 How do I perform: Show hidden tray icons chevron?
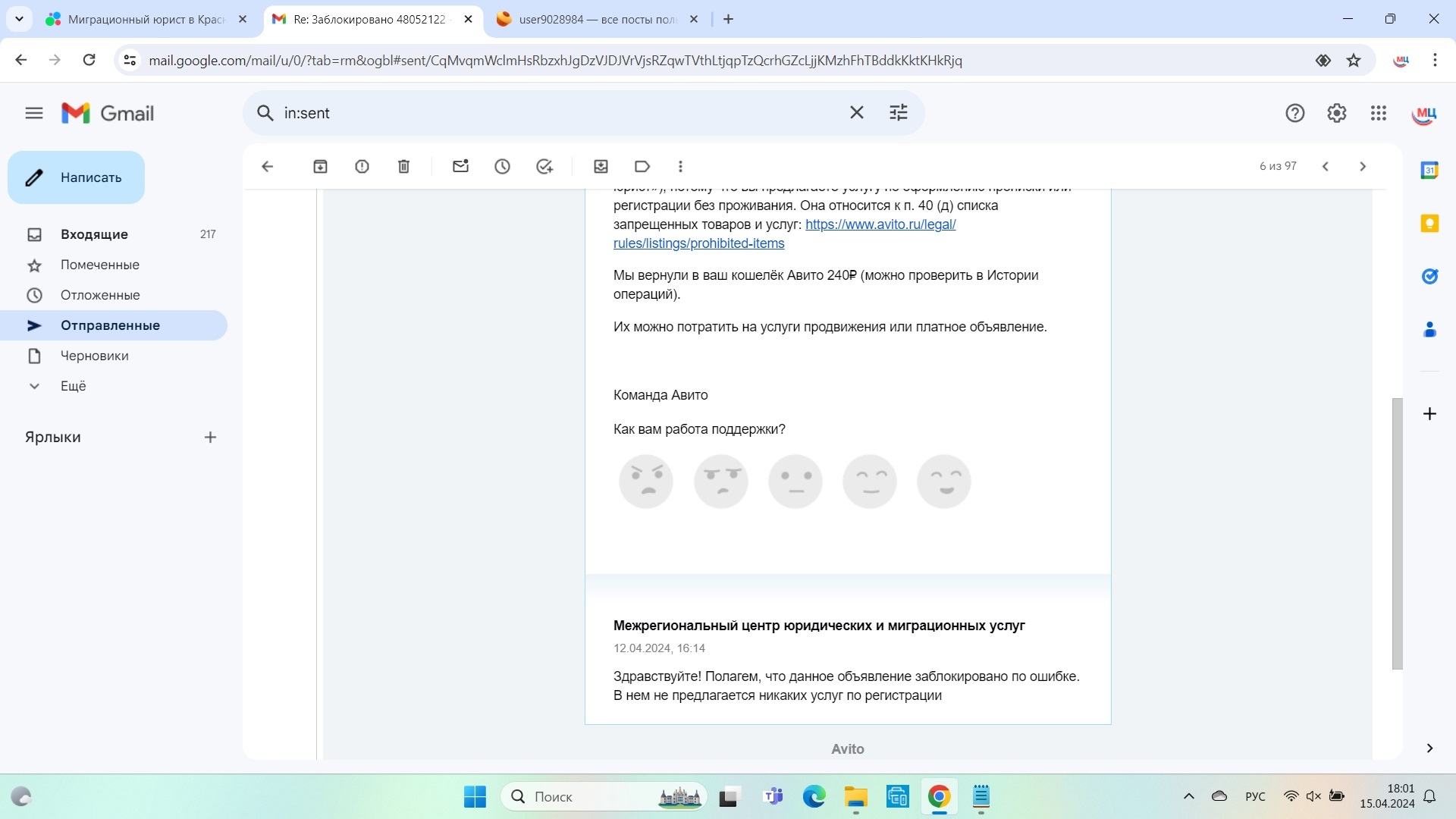point(1188,797)
